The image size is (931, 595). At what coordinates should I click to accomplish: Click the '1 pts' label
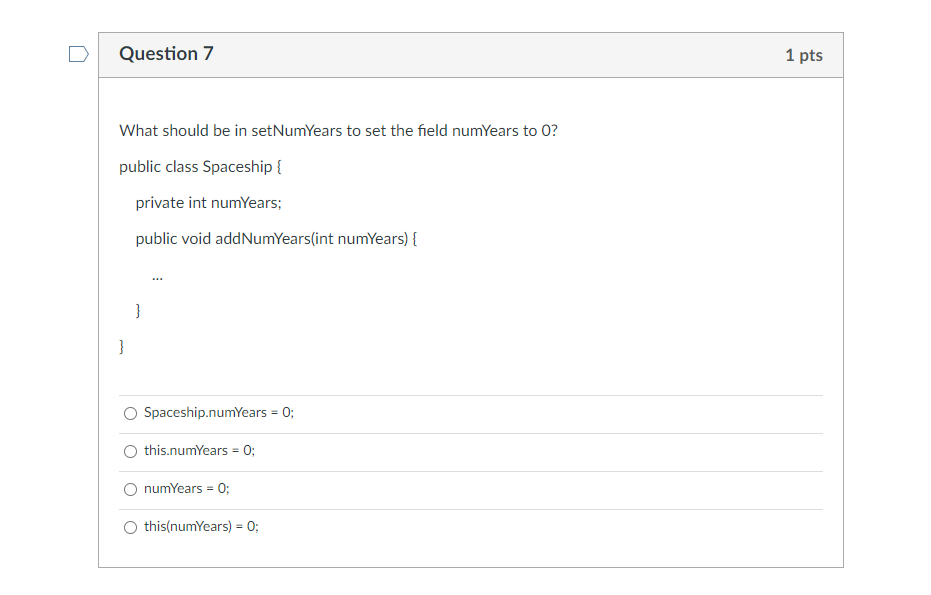[x=806, y=55]
